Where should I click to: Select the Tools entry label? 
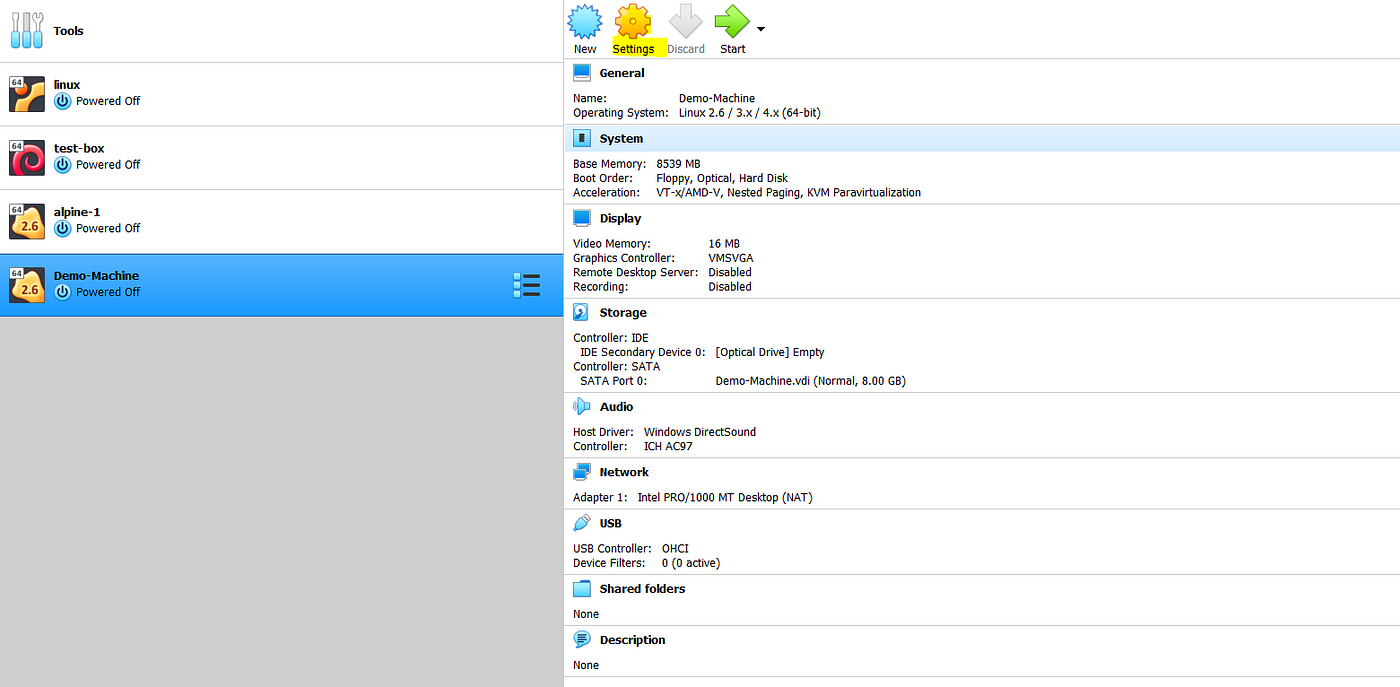point(69,31)
